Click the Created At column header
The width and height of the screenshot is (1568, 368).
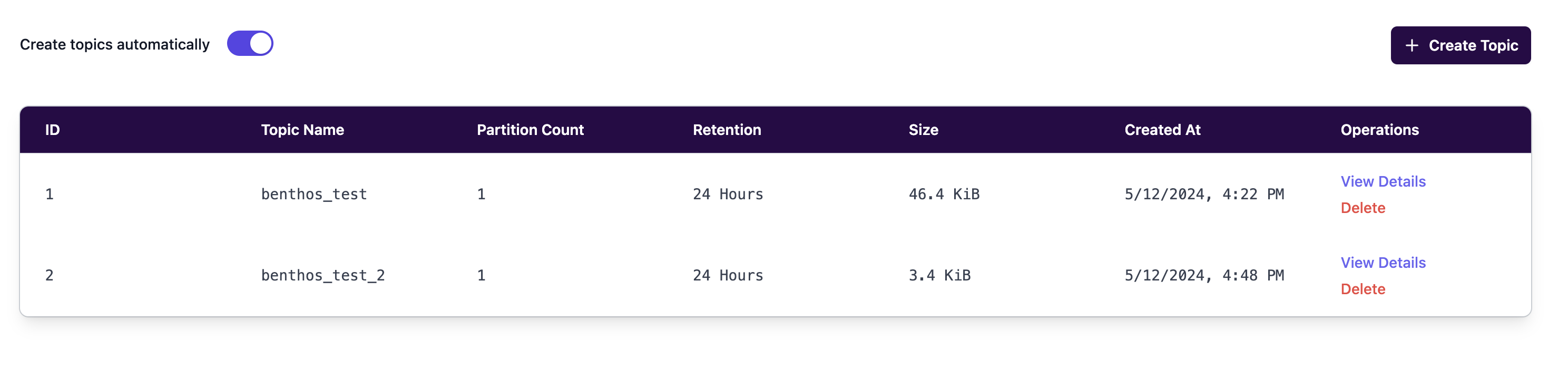(x=1162, y=130)
